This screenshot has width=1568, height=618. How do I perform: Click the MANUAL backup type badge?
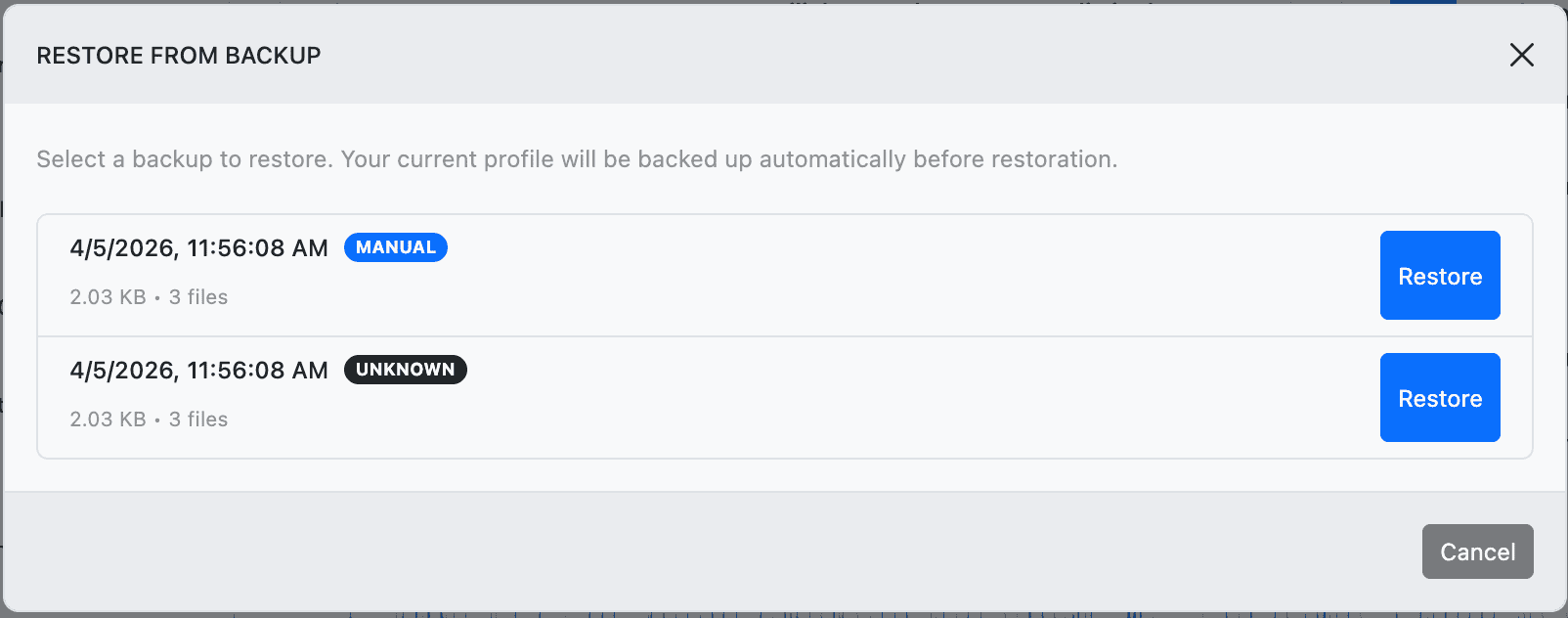click(395, 247)
